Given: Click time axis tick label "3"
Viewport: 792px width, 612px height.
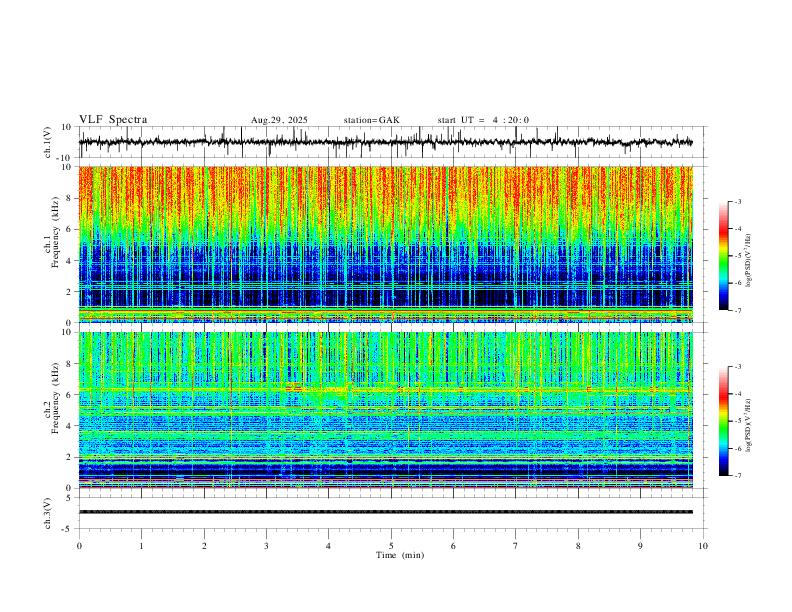Looking at the screenshot, I should (266, 546).
